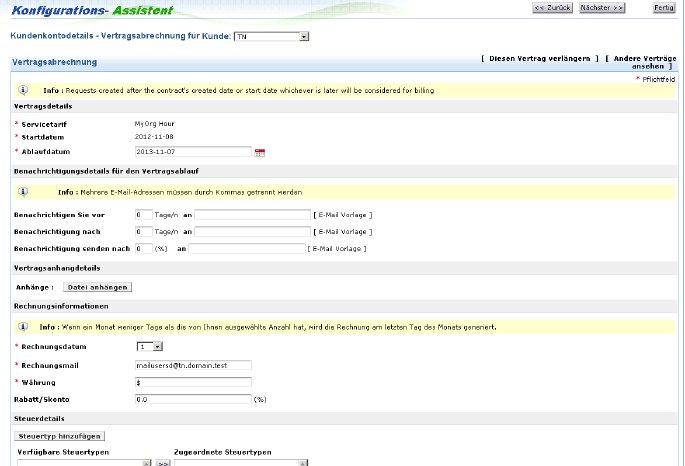Viewport: 685px width, 466px height.
Task: Focus the Ablaufdatum date field
Action: (193, 152)
